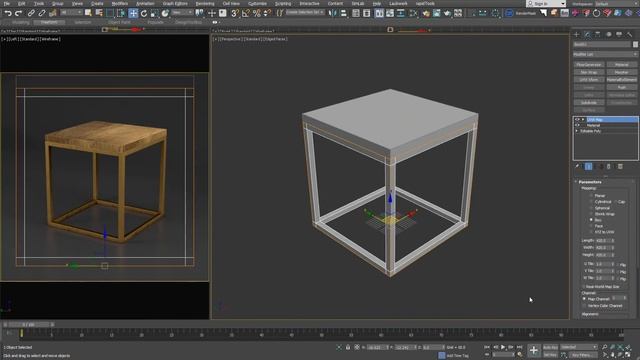Click the Redo arrow icon

point(18,13)
